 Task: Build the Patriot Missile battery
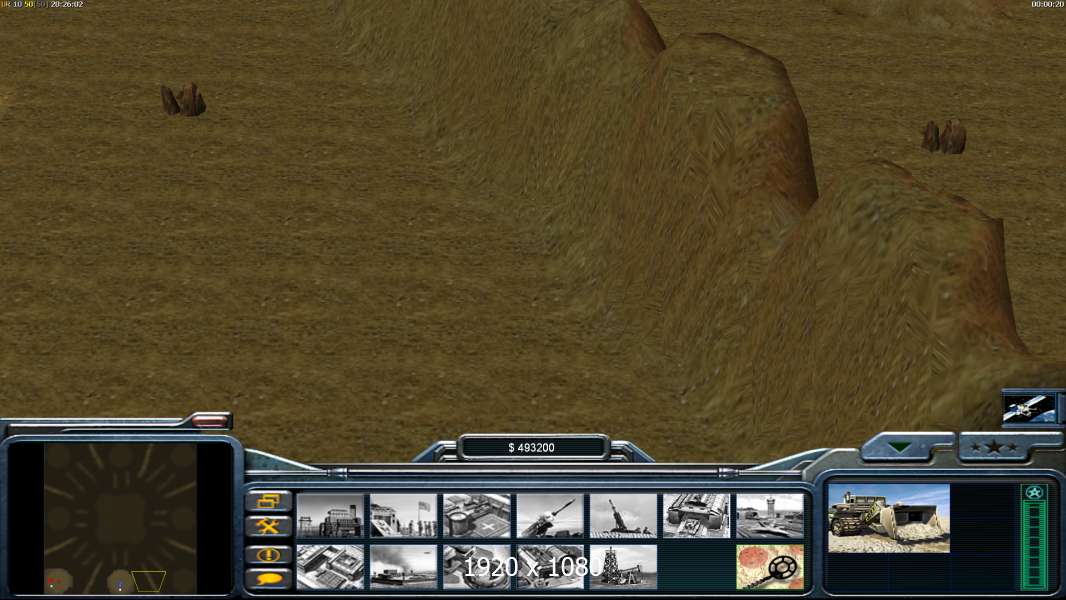[550, 516]
